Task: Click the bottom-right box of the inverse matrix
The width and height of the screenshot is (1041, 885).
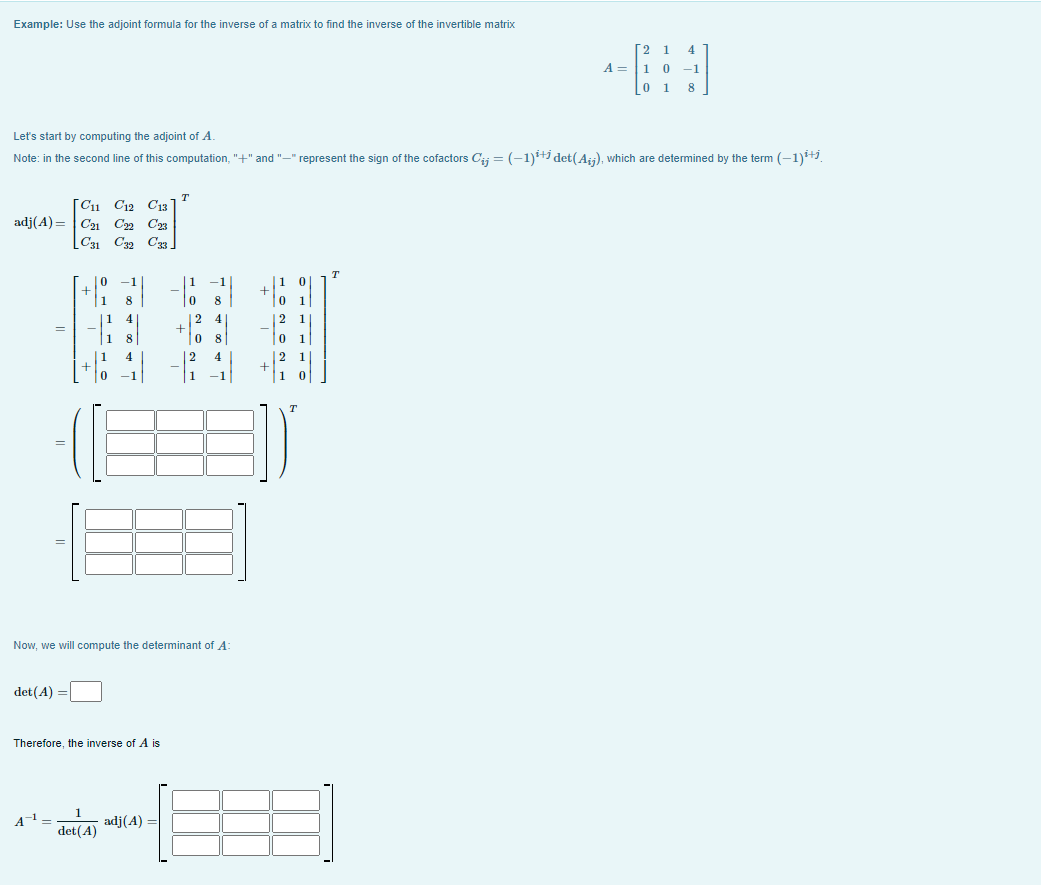Action: (296, 845)
